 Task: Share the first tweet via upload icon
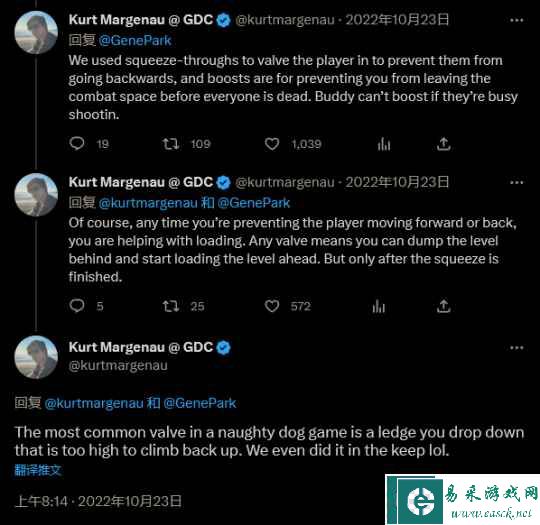(x=444, y=144)
